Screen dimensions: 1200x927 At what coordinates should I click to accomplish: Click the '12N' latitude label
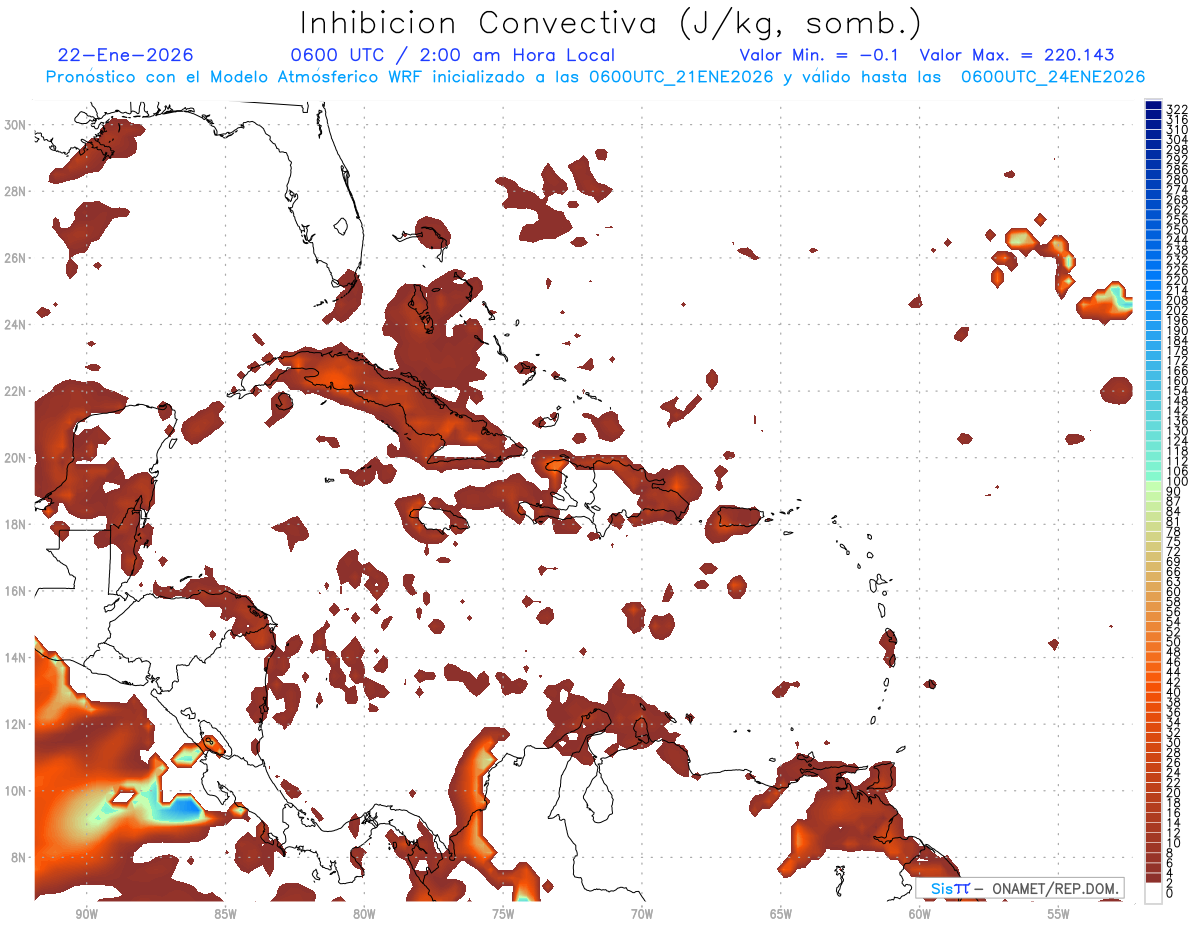coord(14,724)
